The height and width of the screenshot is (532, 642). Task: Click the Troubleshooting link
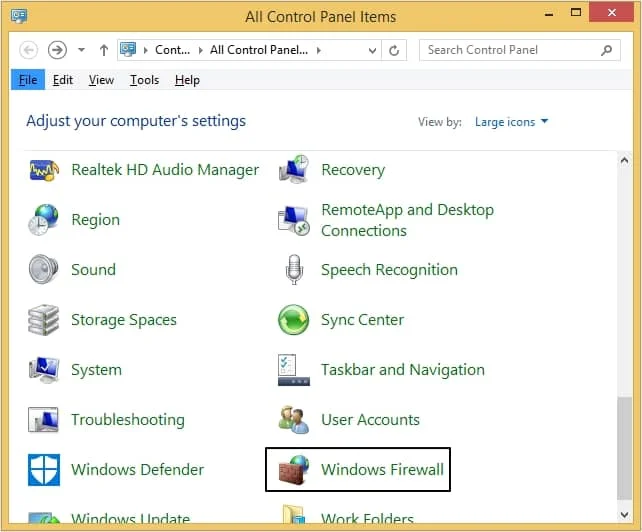coord(127,420)
